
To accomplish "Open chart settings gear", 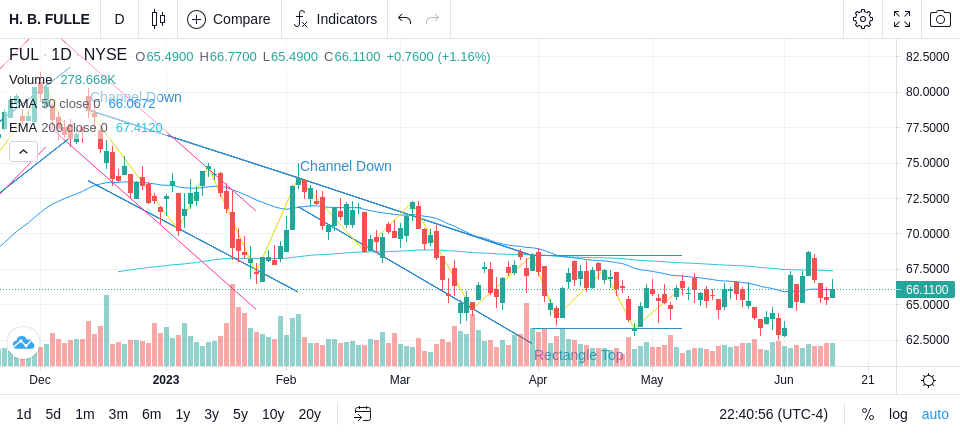I will coord(863,19).
